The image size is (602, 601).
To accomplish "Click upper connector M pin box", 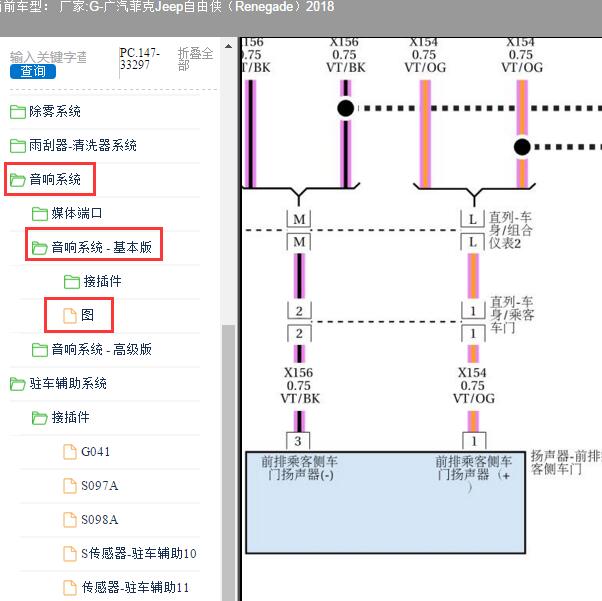I will click(x=299, y=219).
